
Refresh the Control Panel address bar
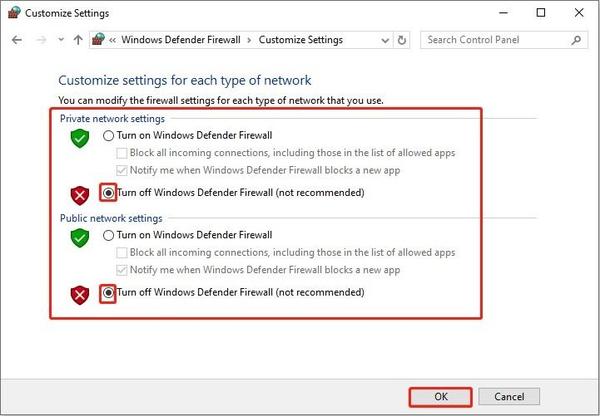click(402, 40)
